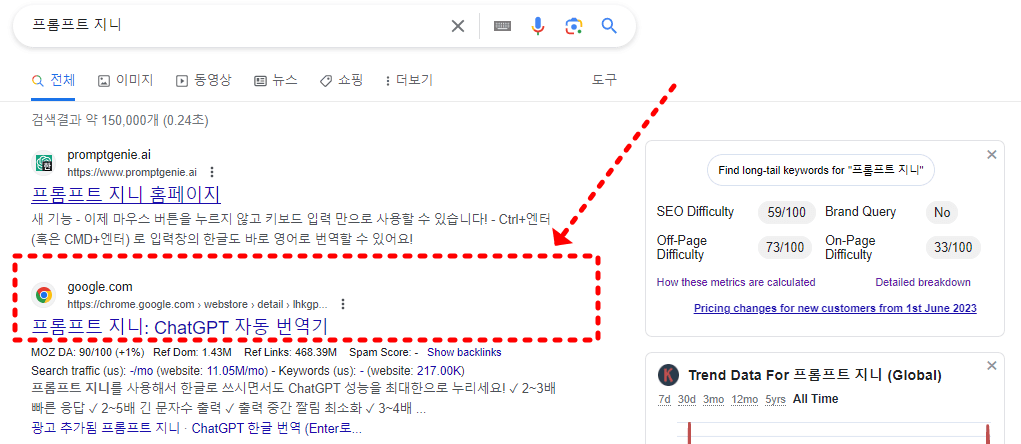Switch to the 동영상 tab
Screen dimensions: 1021x444
tap(203, 81)
